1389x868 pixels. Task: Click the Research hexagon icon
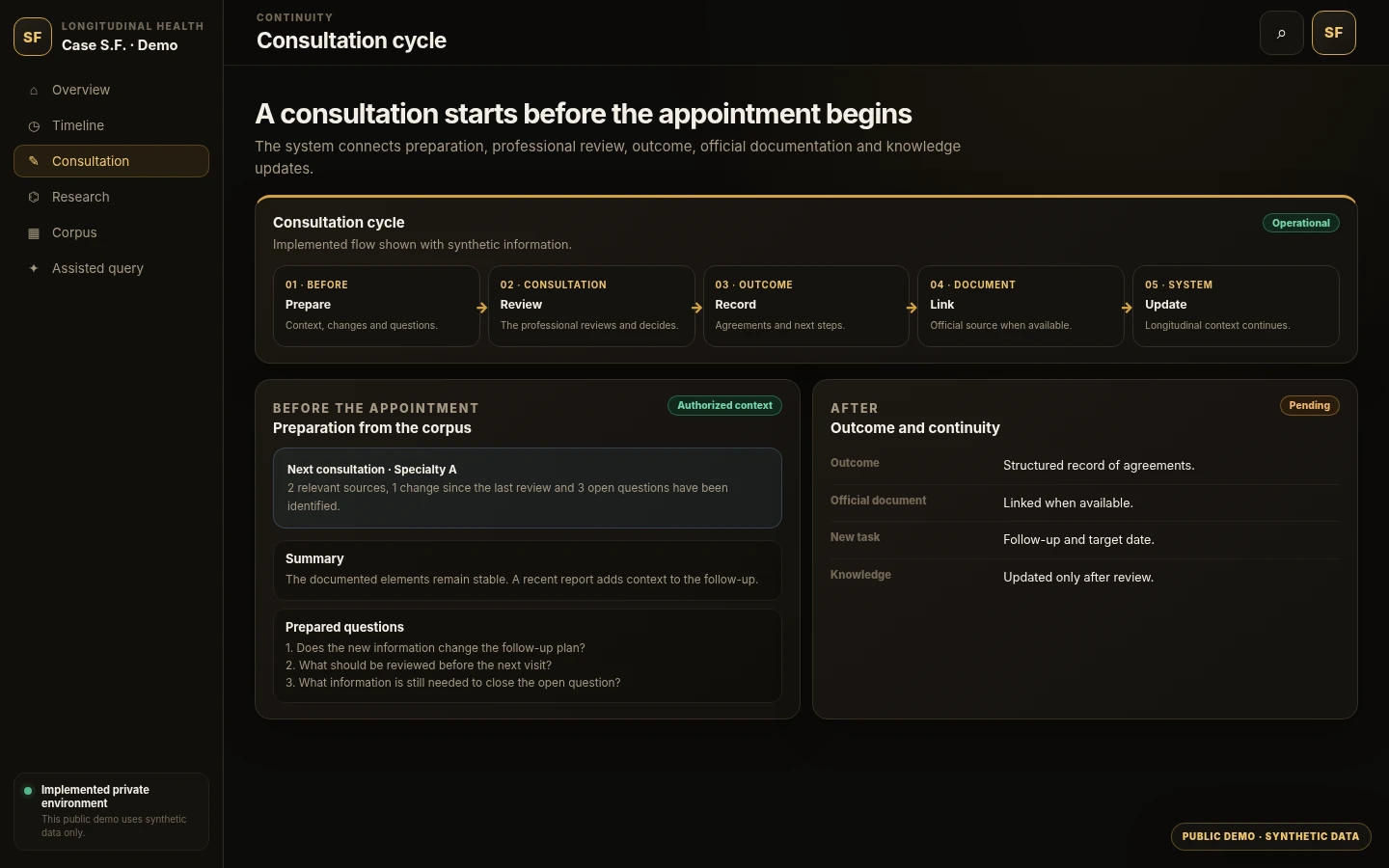(34, 197)
